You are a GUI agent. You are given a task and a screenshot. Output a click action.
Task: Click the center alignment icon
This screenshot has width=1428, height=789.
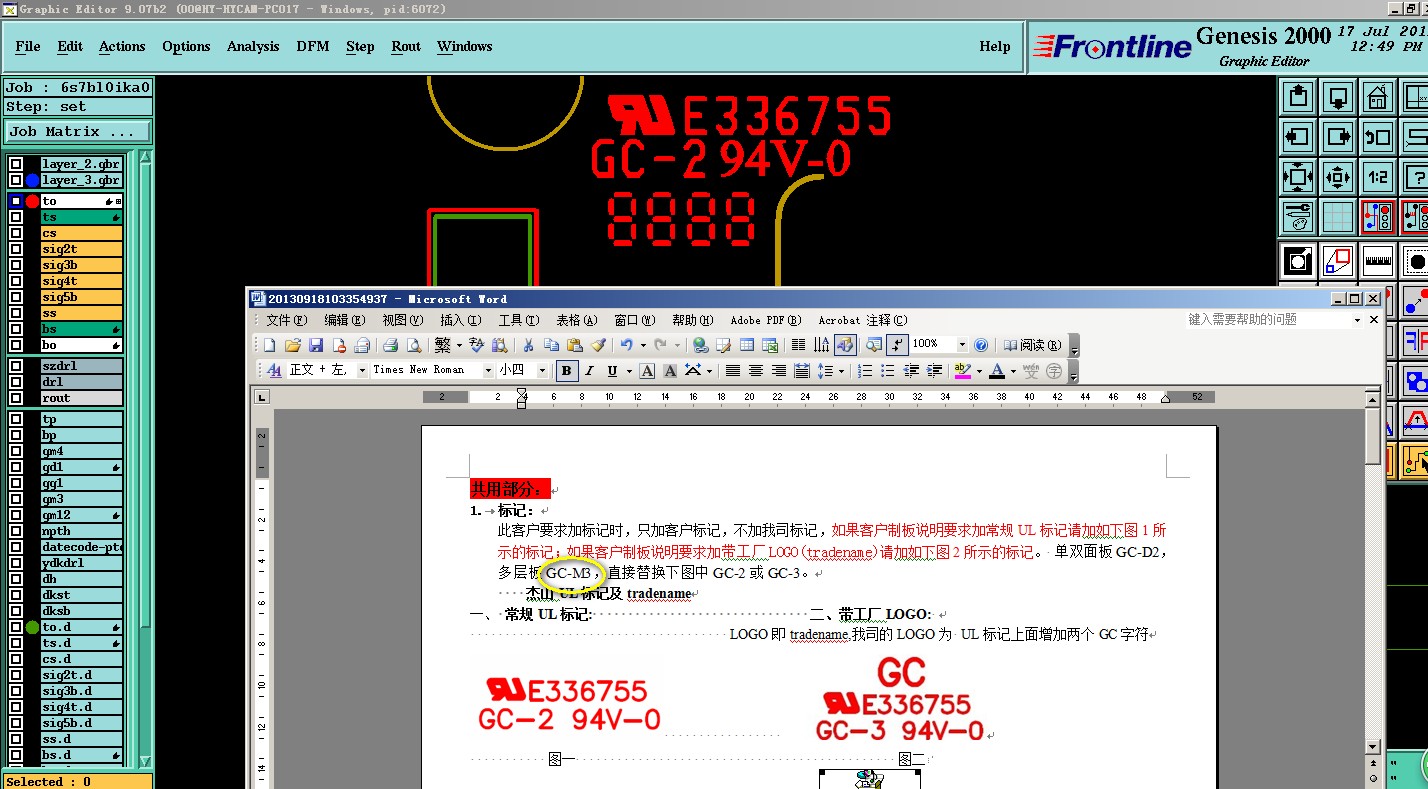tap(756, 371)
